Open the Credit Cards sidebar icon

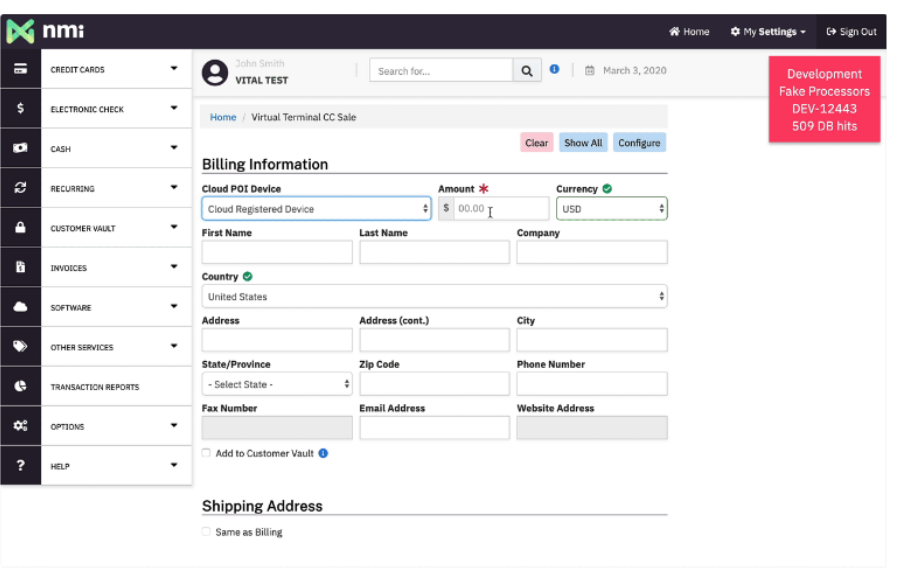pos(20,68)
